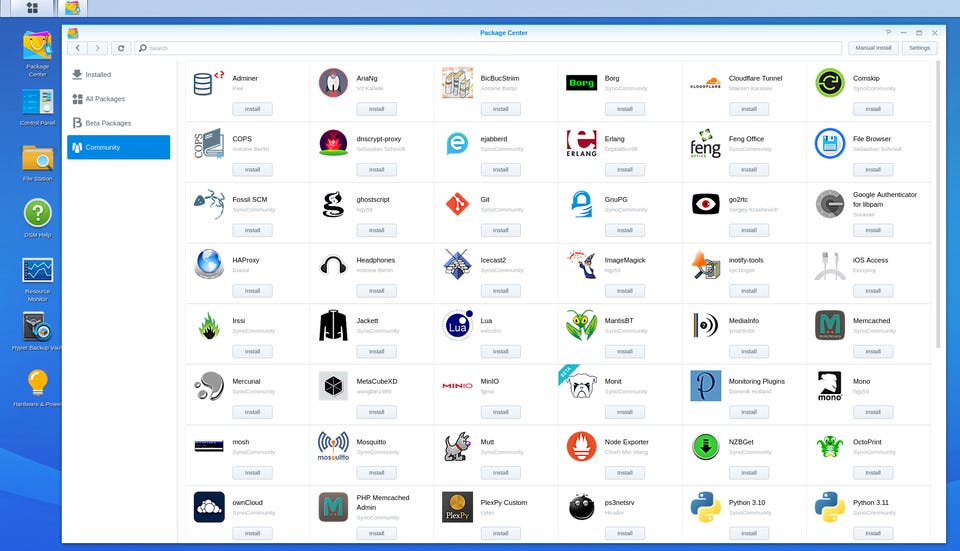Select the Python 3.11 package icon
This screenshot has height=551, width=960.
830,507
